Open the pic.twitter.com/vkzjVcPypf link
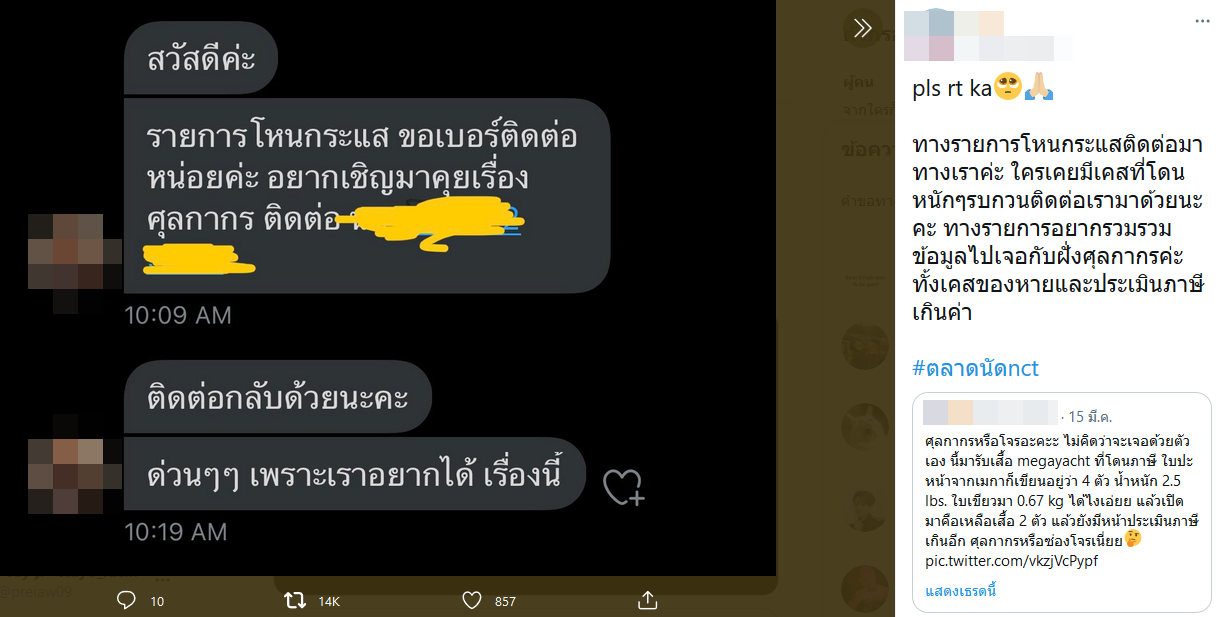 pyautogui.click(x=1010, y=561)
